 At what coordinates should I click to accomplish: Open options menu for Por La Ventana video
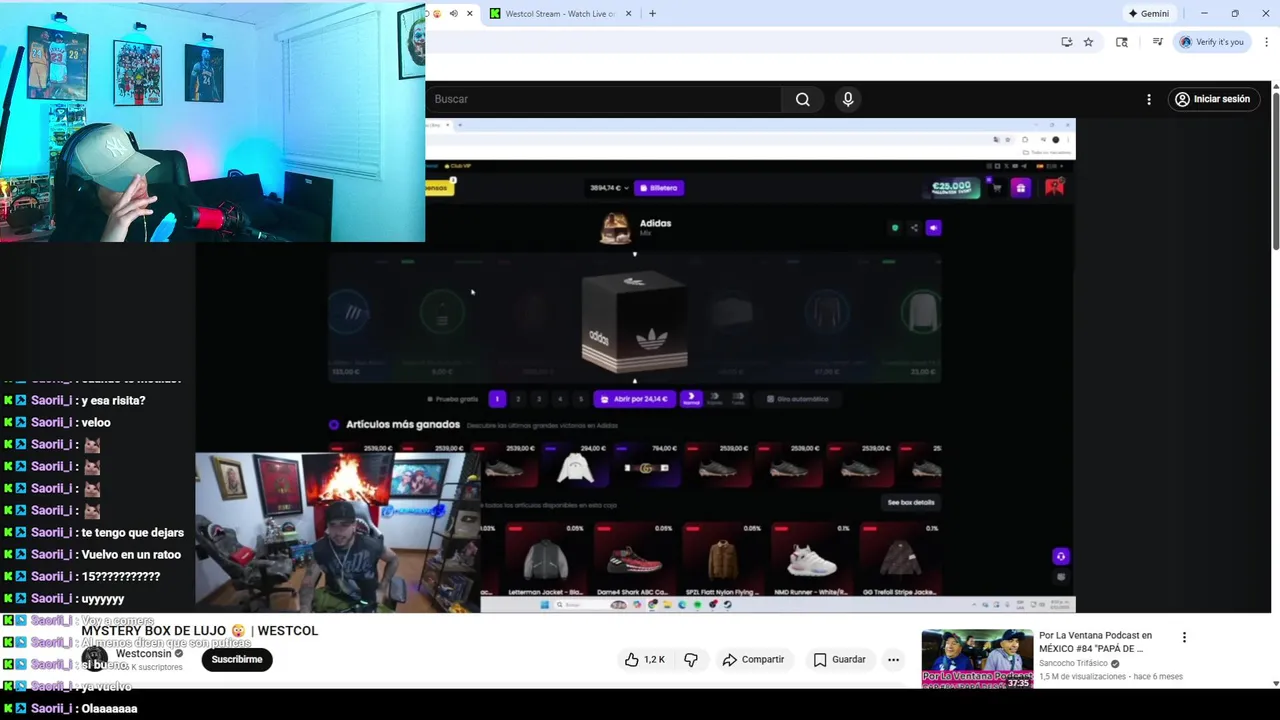click(x=1184, y=637)
